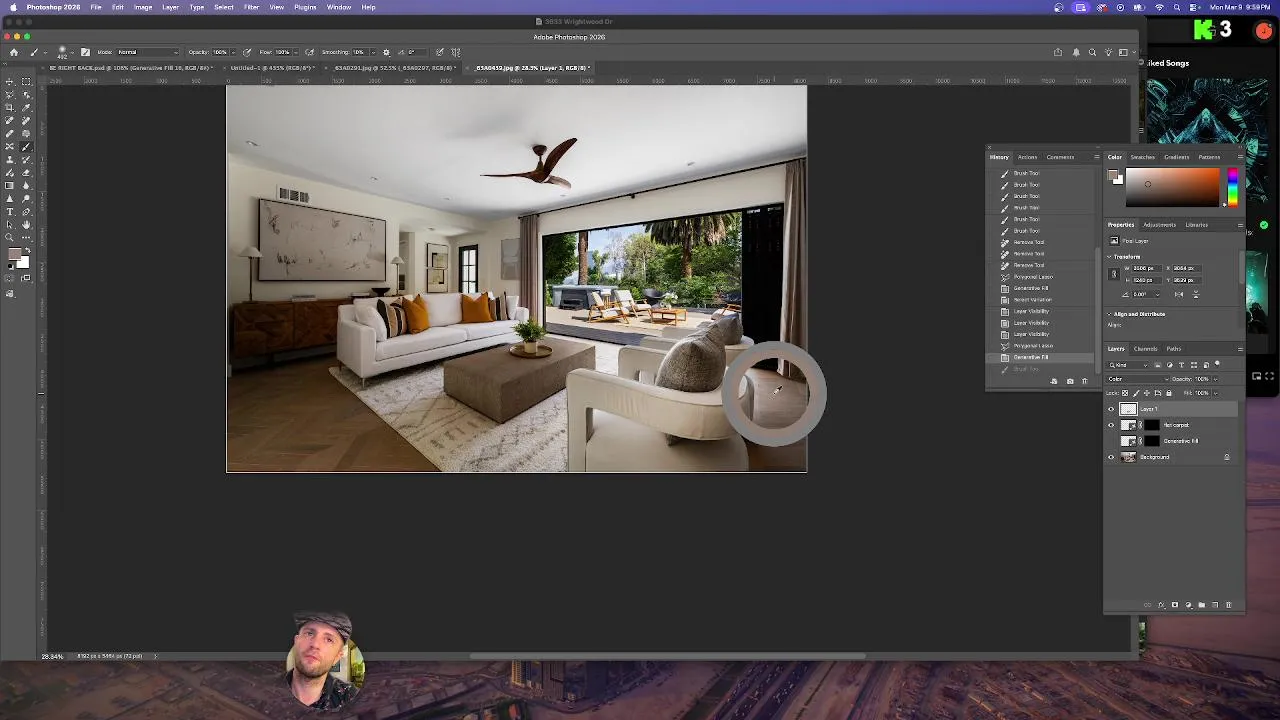The width and height of the screenshot is (1280, 720).
Task: Switch to the Channels tab
Action: pyautogui.click(x=1145, y=349)
